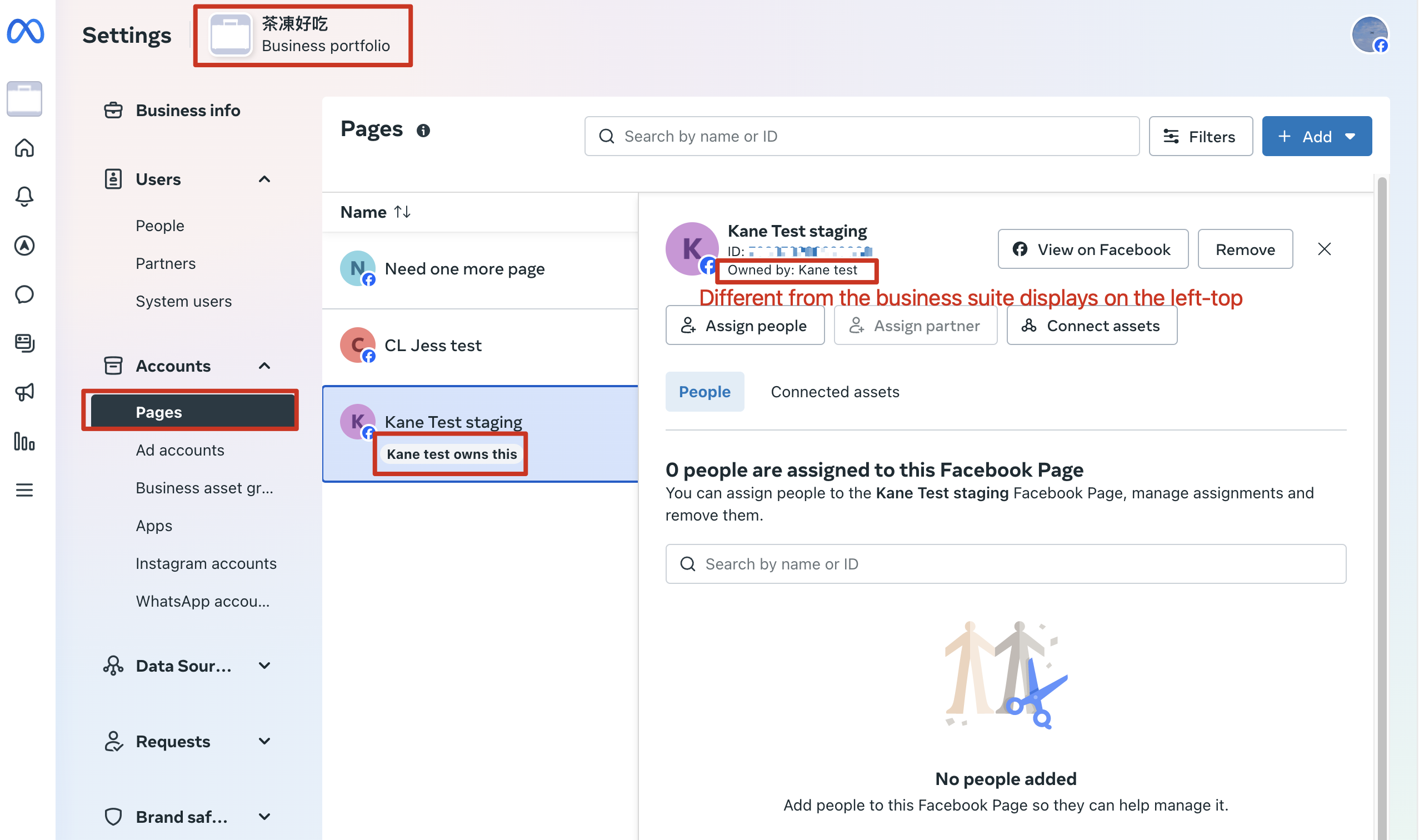Click Assign partner button
This screenshot has height=840, width=1419.
click(x=915, y=326)
